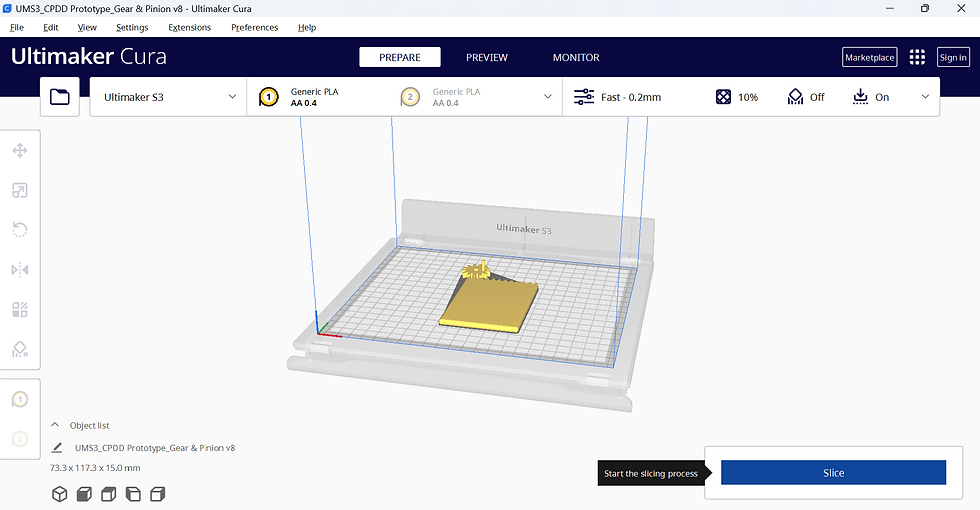This screenshot has height=510, width=980.
Task: Rename model with the pencil icon
Action: (x=57, y=448)
